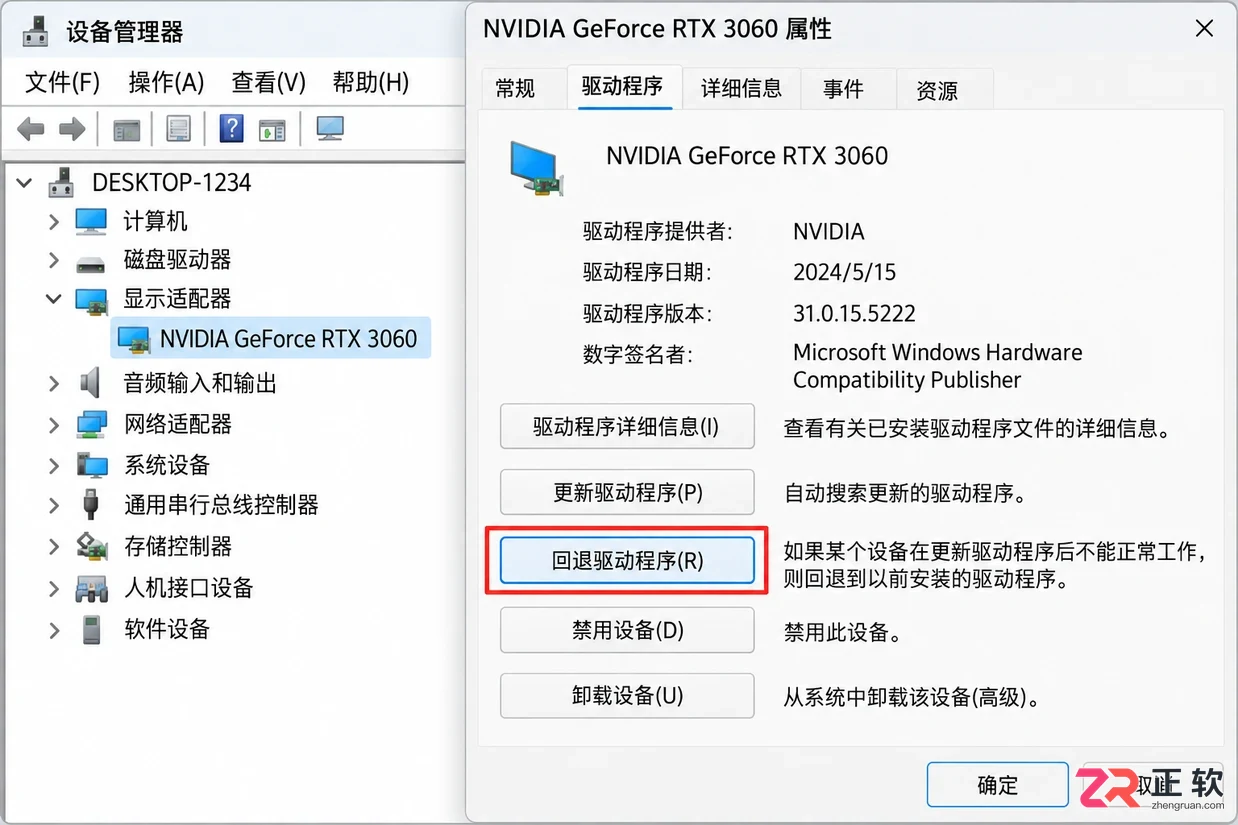
Task: Click the Properties sheet toolbar icon
Action: tap(179, 129)
